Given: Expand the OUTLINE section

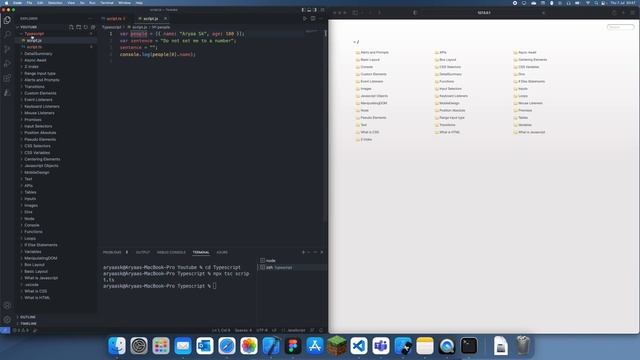Looking at the screenshot, I should coord(56,317).
